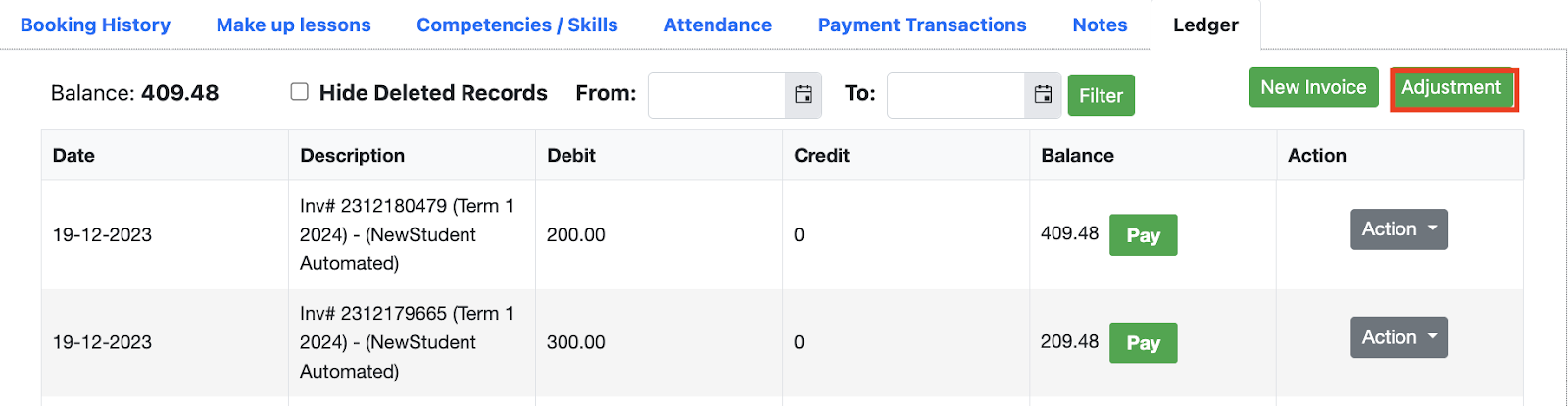
Task: Expand Action dropdown for invoice 2312180479
Action: click(1398, 229)
